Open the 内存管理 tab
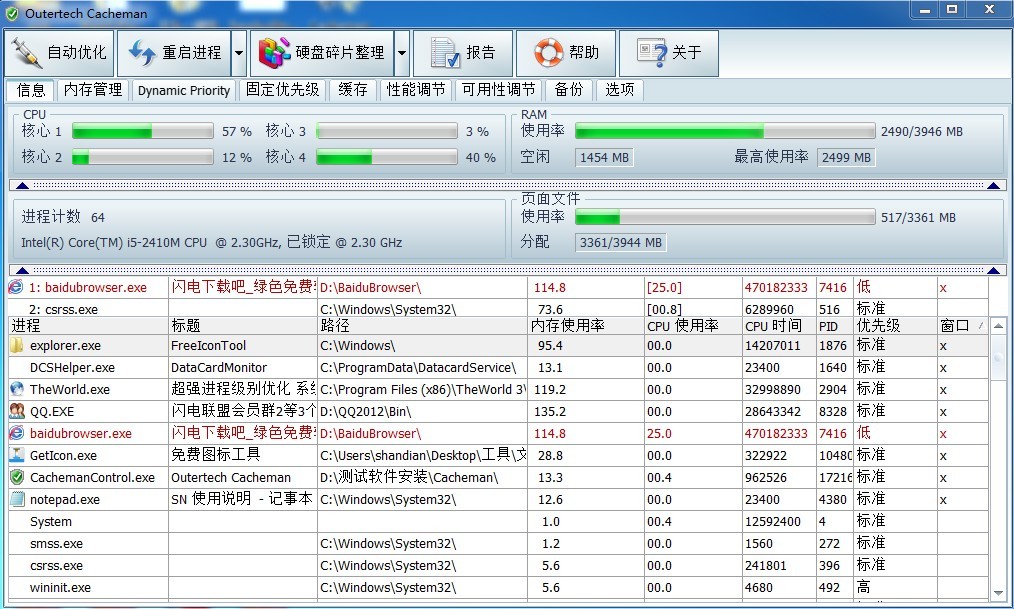 point(93,90)
